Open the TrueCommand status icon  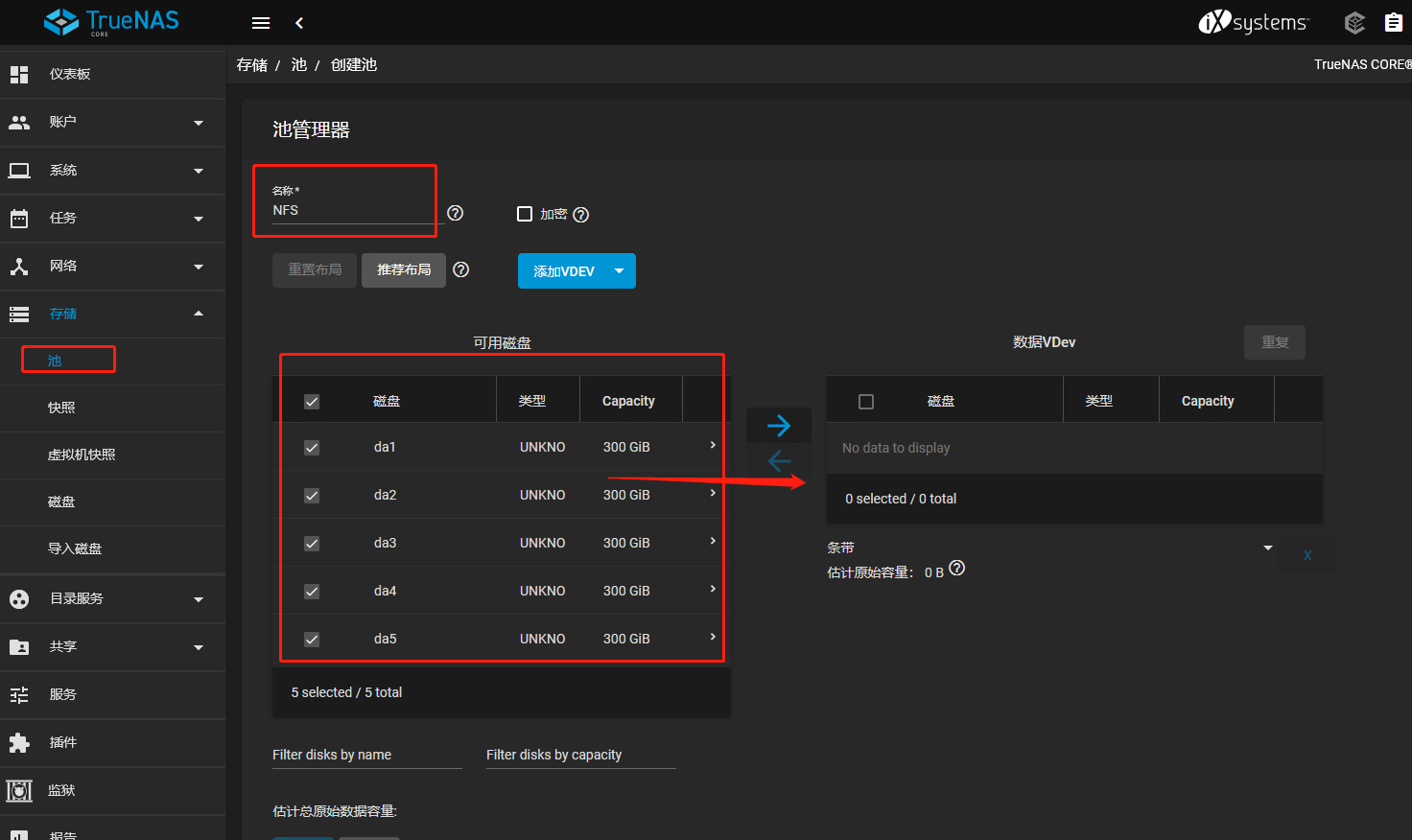point(1354,22)
